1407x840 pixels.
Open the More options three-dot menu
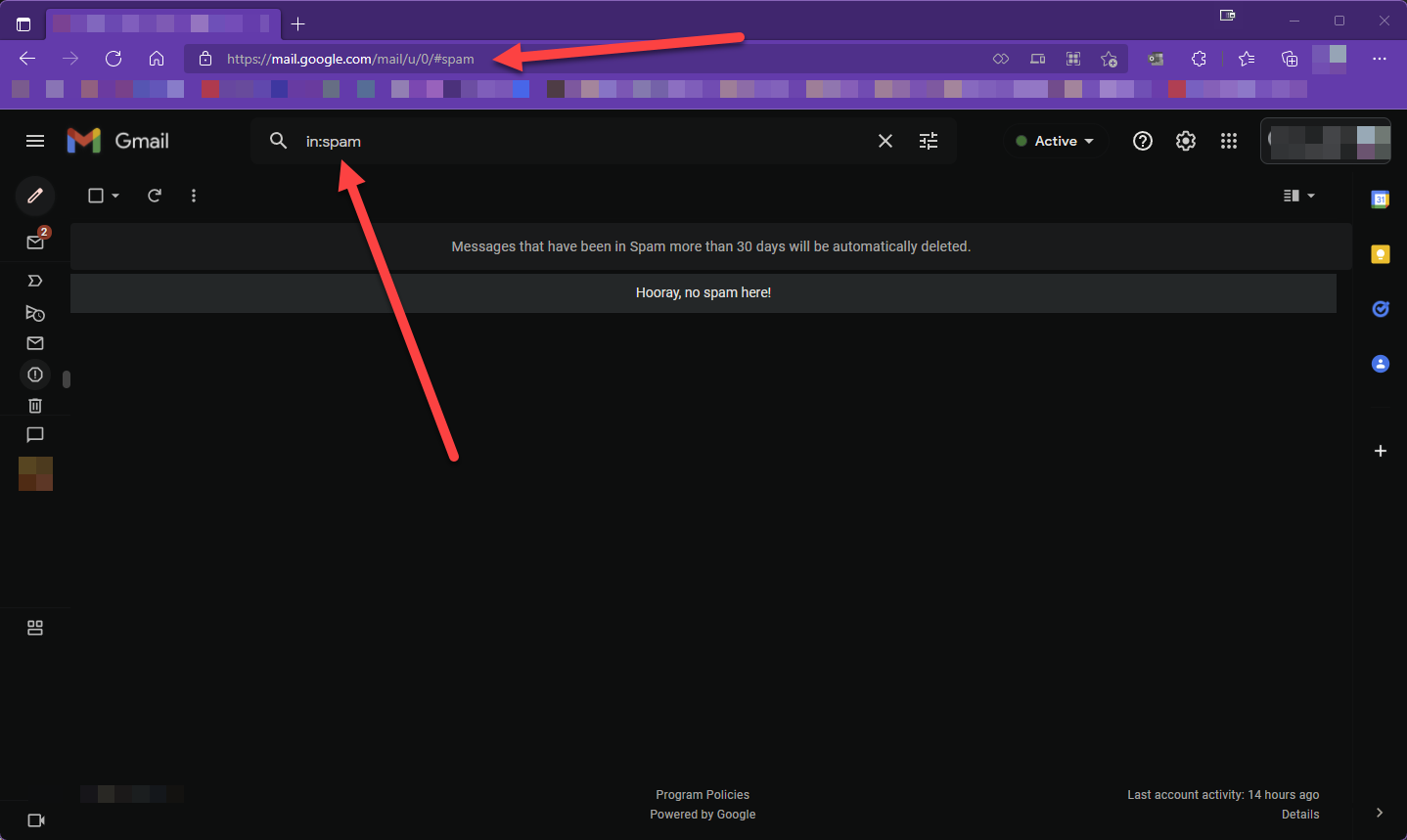[x=194, y=196]
